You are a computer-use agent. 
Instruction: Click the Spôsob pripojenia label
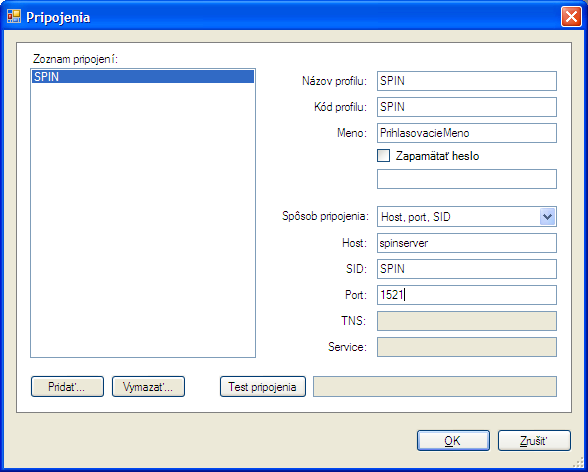[x=325, y=216]
